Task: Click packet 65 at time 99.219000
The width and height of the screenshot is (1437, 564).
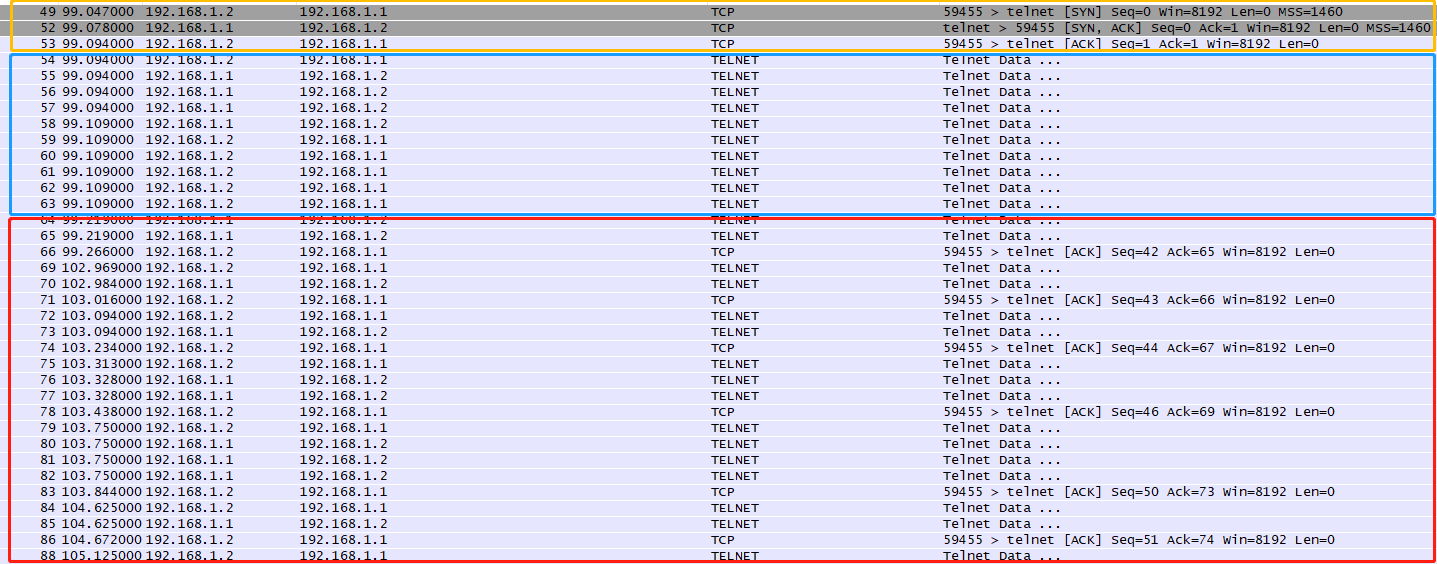Action: pos(700,236)
